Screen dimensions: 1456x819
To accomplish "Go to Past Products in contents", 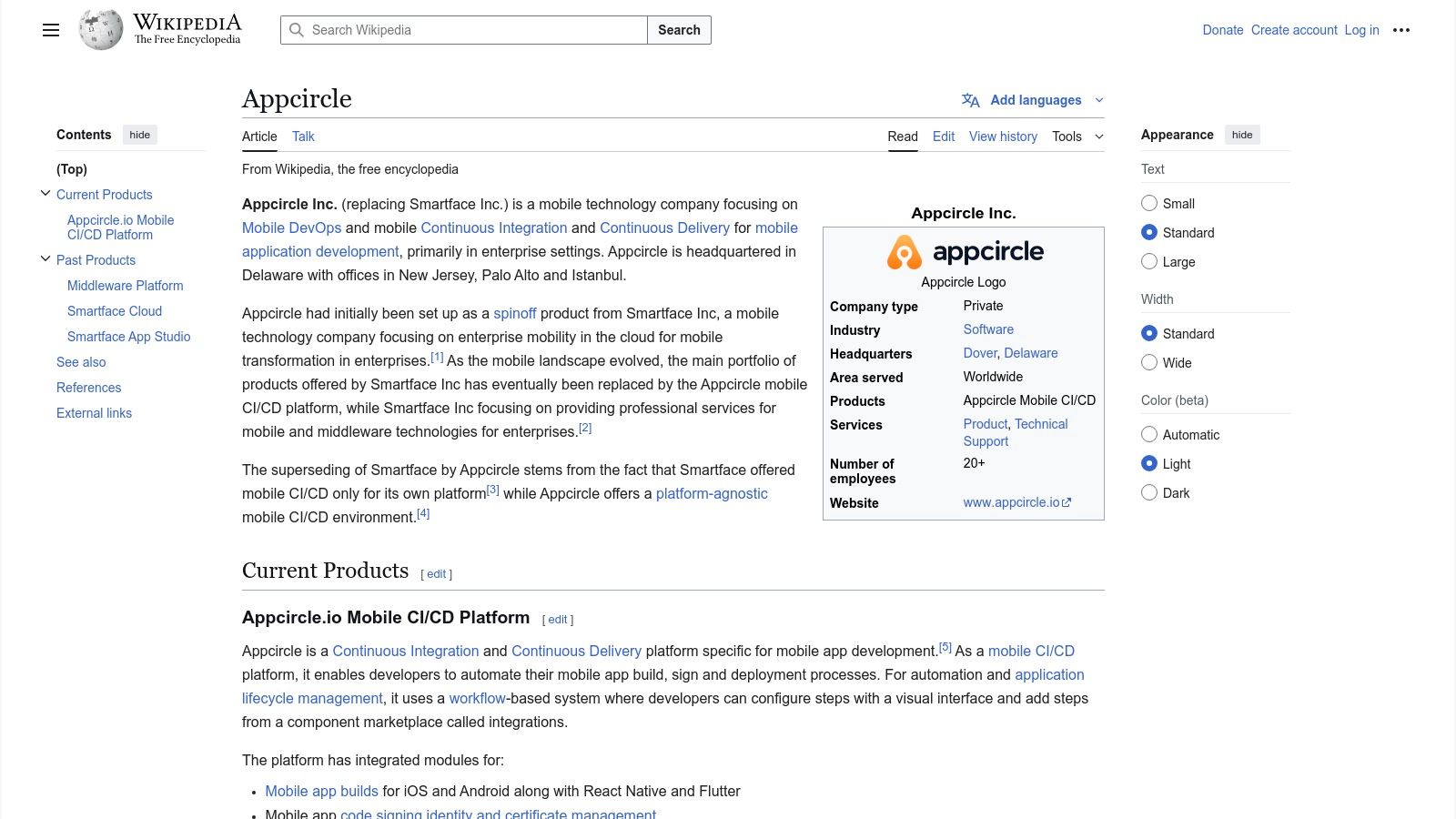I will point(96,260).
